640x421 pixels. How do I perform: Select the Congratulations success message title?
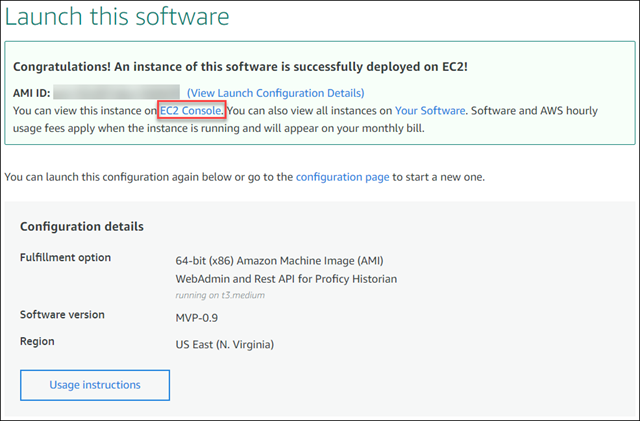(240, 67)
